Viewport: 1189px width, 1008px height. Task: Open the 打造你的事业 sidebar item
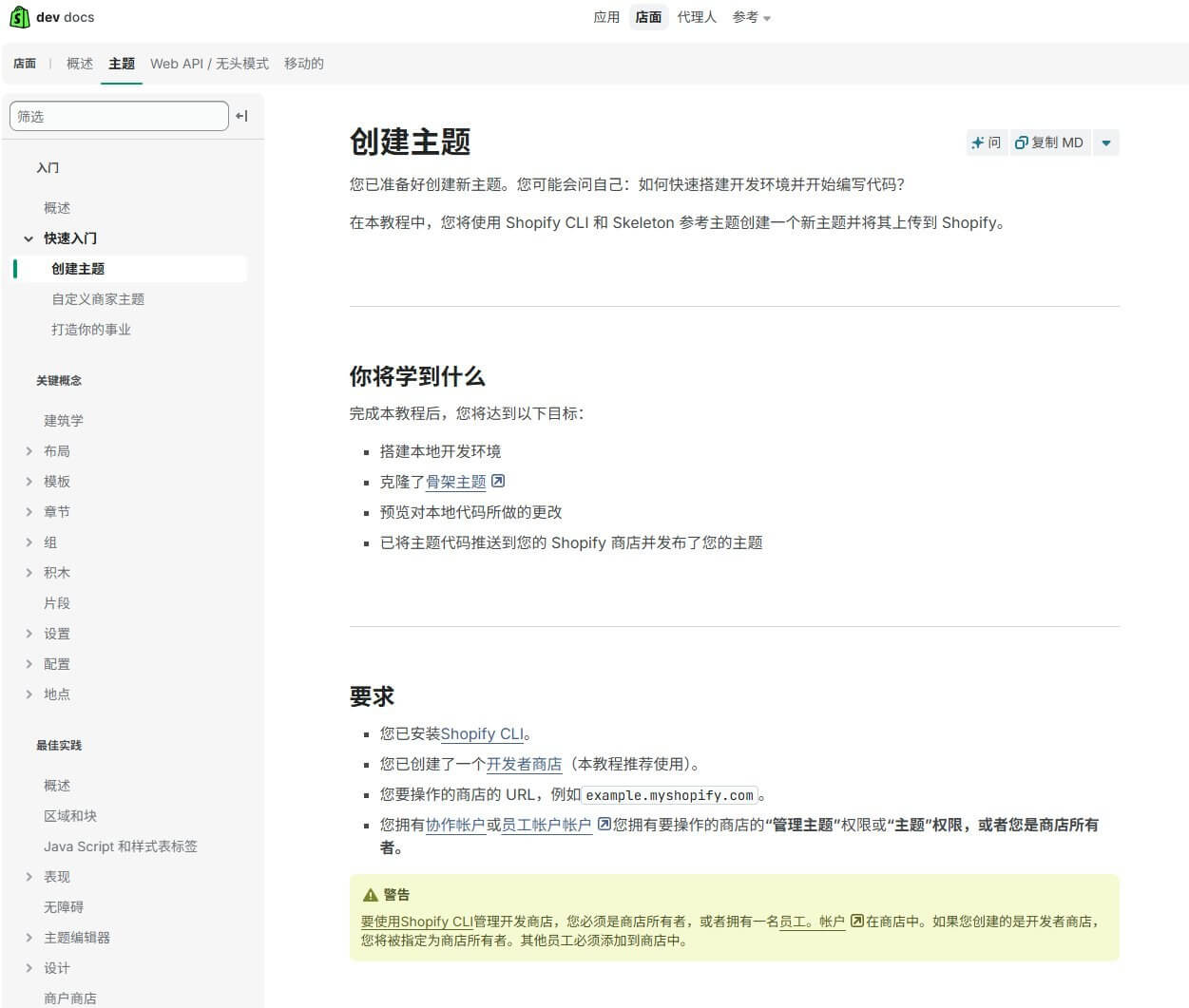(91, 330)
